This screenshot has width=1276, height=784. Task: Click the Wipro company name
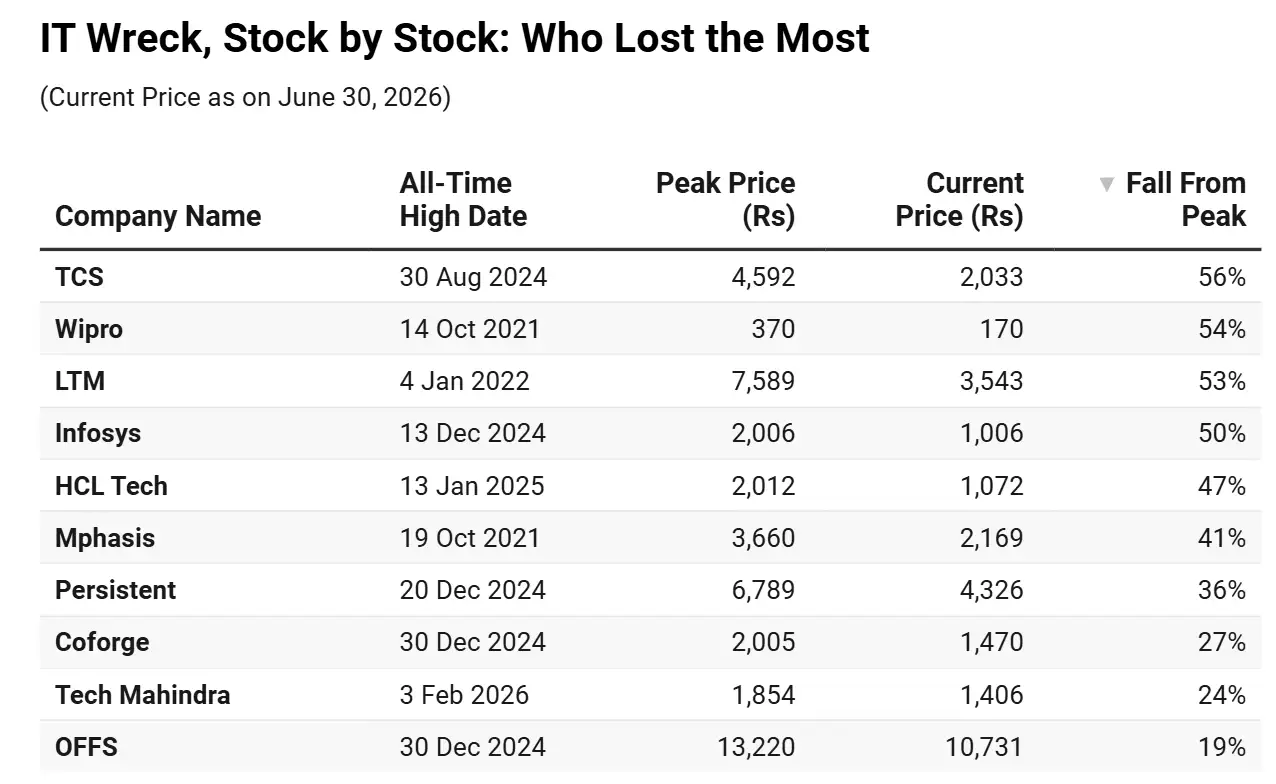point(89,329)
